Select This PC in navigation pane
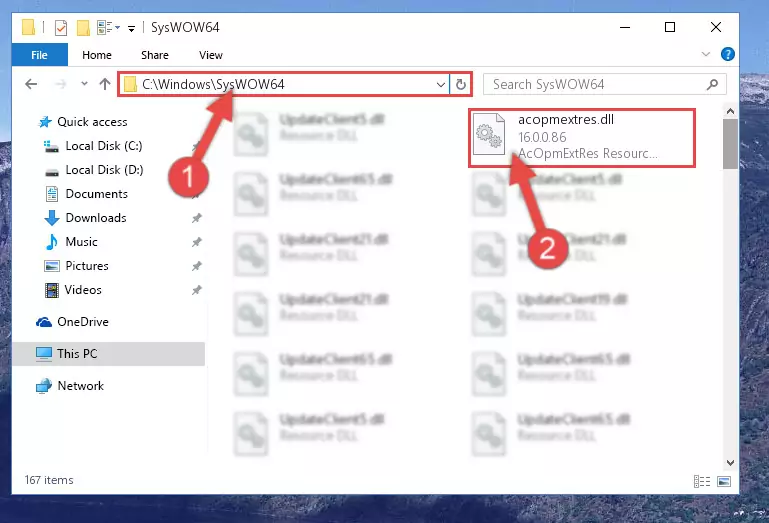Viewport: 769px width, 523px height. [108, 354]
